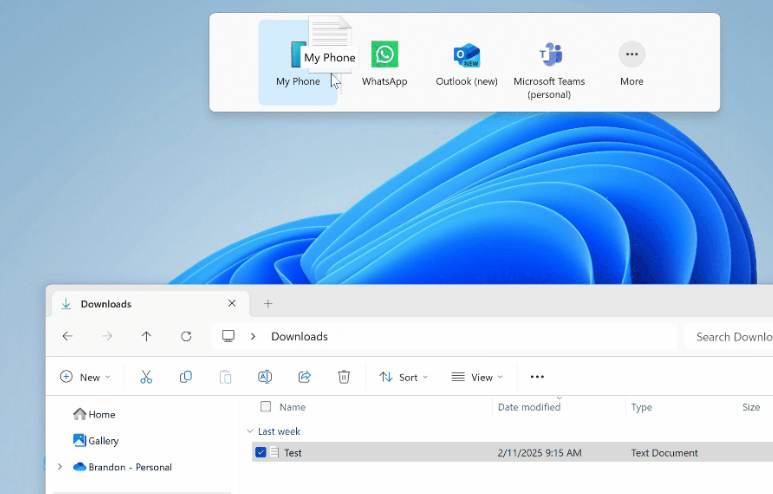Image resolution: width=773 pixels, height=494 pixels.
Task: Add a new File Explorer tab
Action: [x=268, y=304]
